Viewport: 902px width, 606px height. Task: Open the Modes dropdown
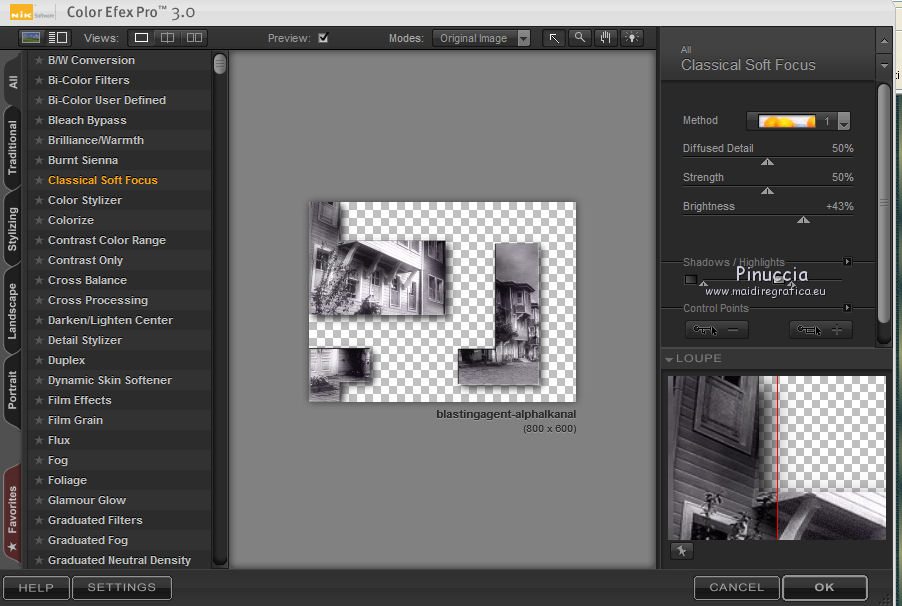(x=484, y=38)
